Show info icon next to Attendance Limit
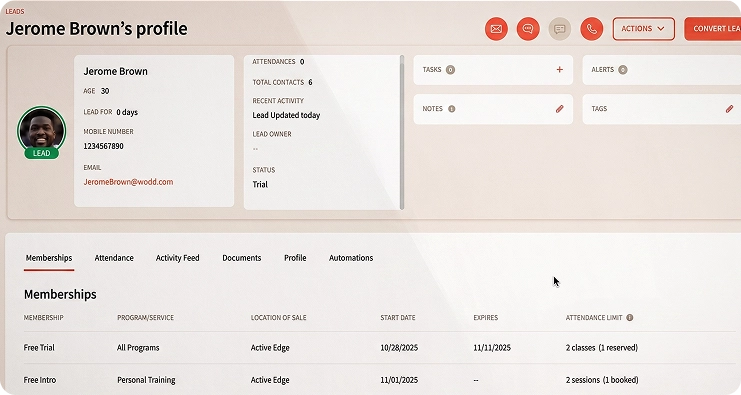Viewport: 741px width, 395px height. (629, 318)
